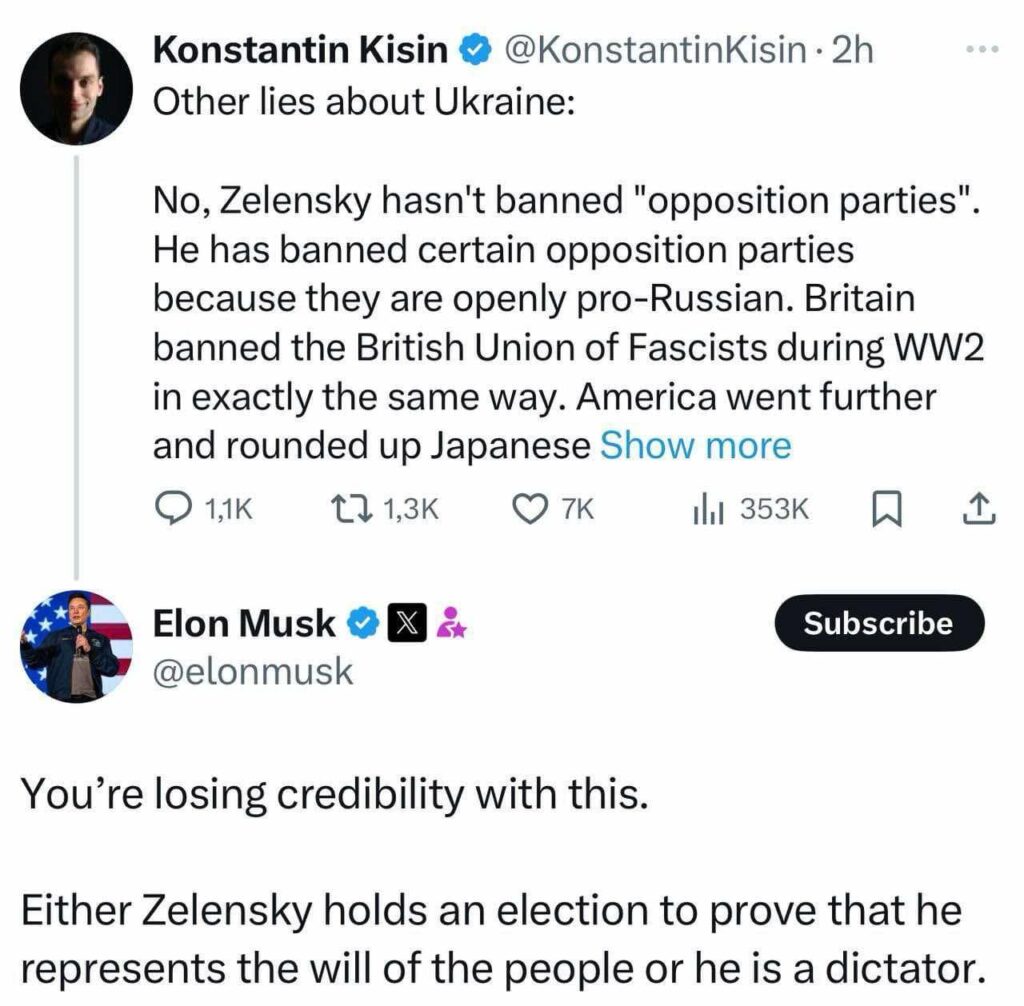The height and width of the screenshot is (1006, 1024).
Task: Subscribe to Elon Musk
Action: point(879,623)
